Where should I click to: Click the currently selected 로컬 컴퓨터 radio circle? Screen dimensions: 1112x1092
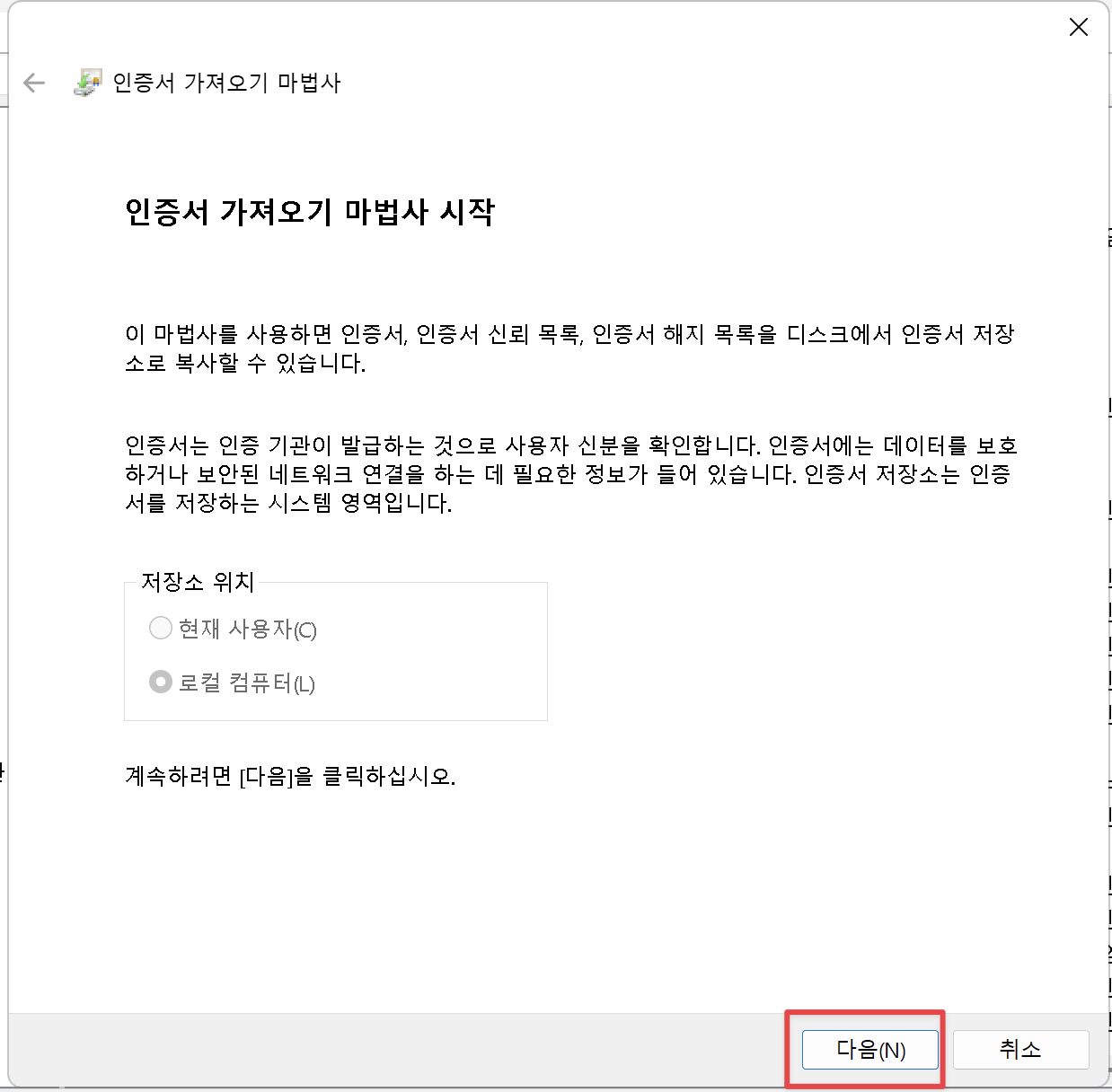[x=160, y=682]
